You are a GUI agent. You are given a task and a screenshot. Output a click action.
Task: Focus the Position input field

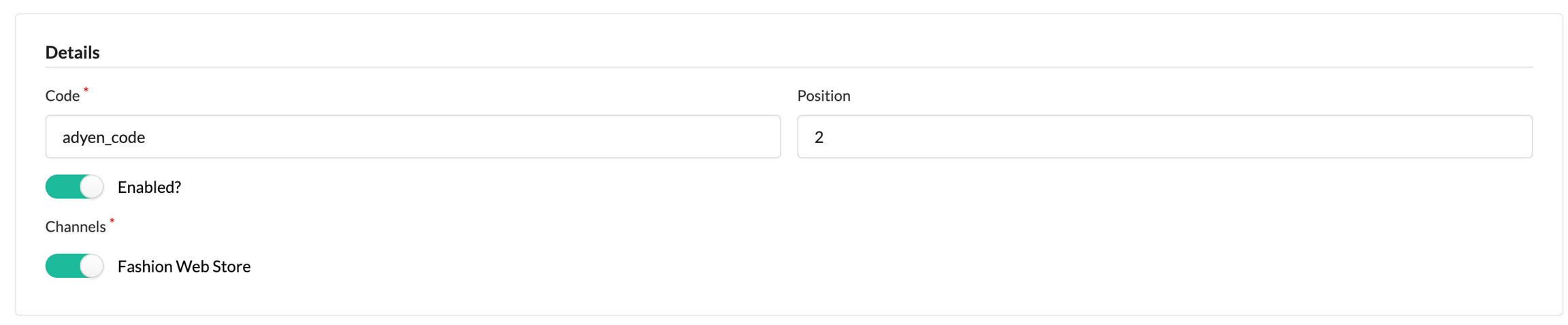(1164, 137)
